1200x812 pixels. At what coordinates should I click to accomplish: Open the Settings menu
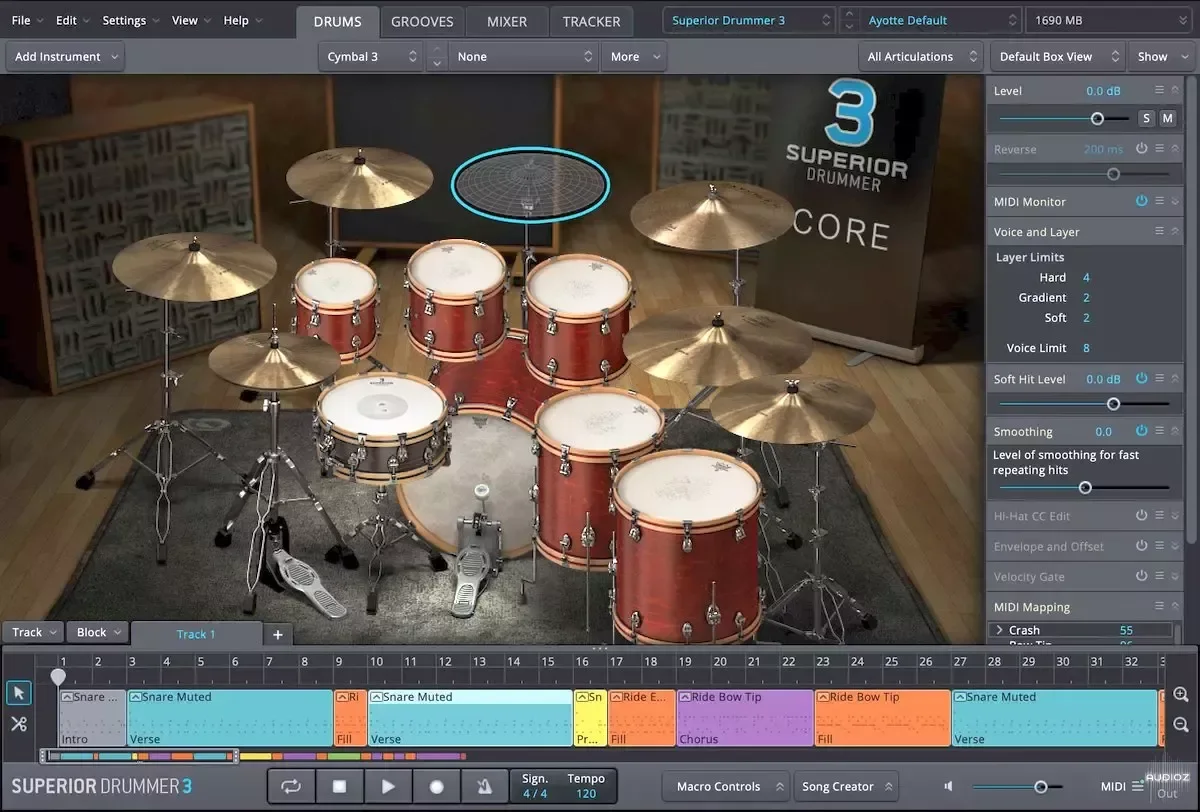(130, 20)
